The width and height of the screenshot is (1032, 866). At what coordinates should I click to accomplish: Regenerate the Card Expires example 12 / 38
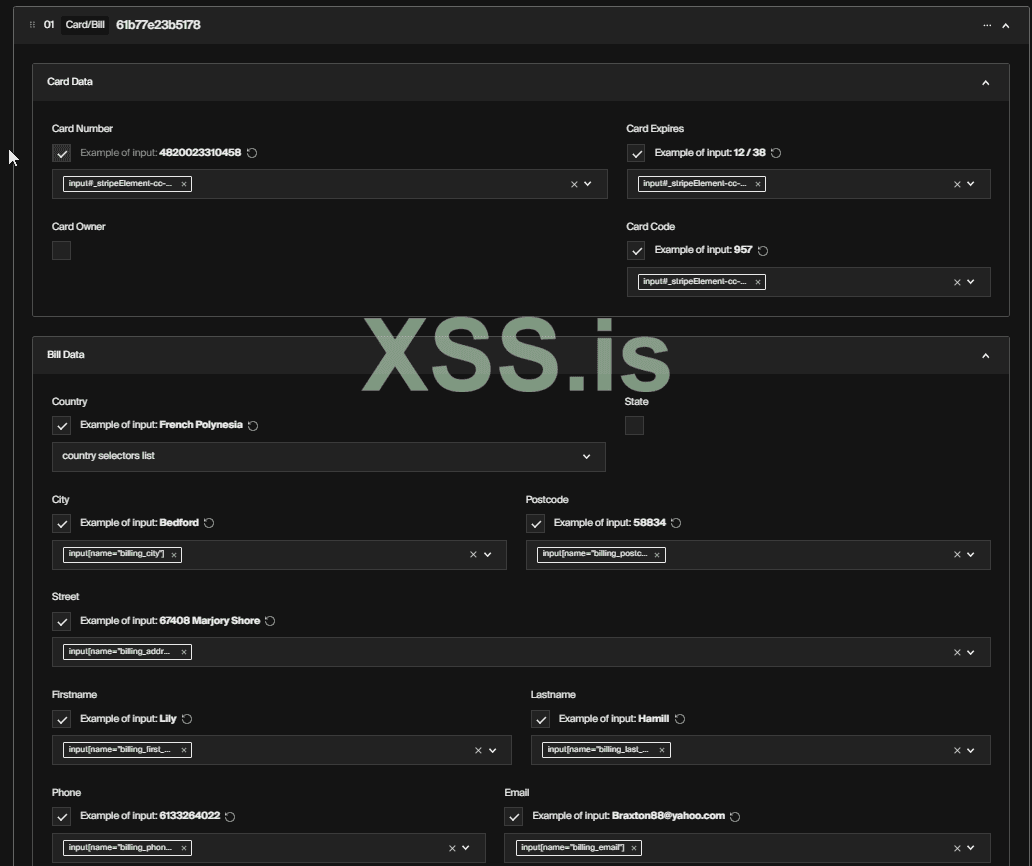pyautogui.click(x=776, y=153)
